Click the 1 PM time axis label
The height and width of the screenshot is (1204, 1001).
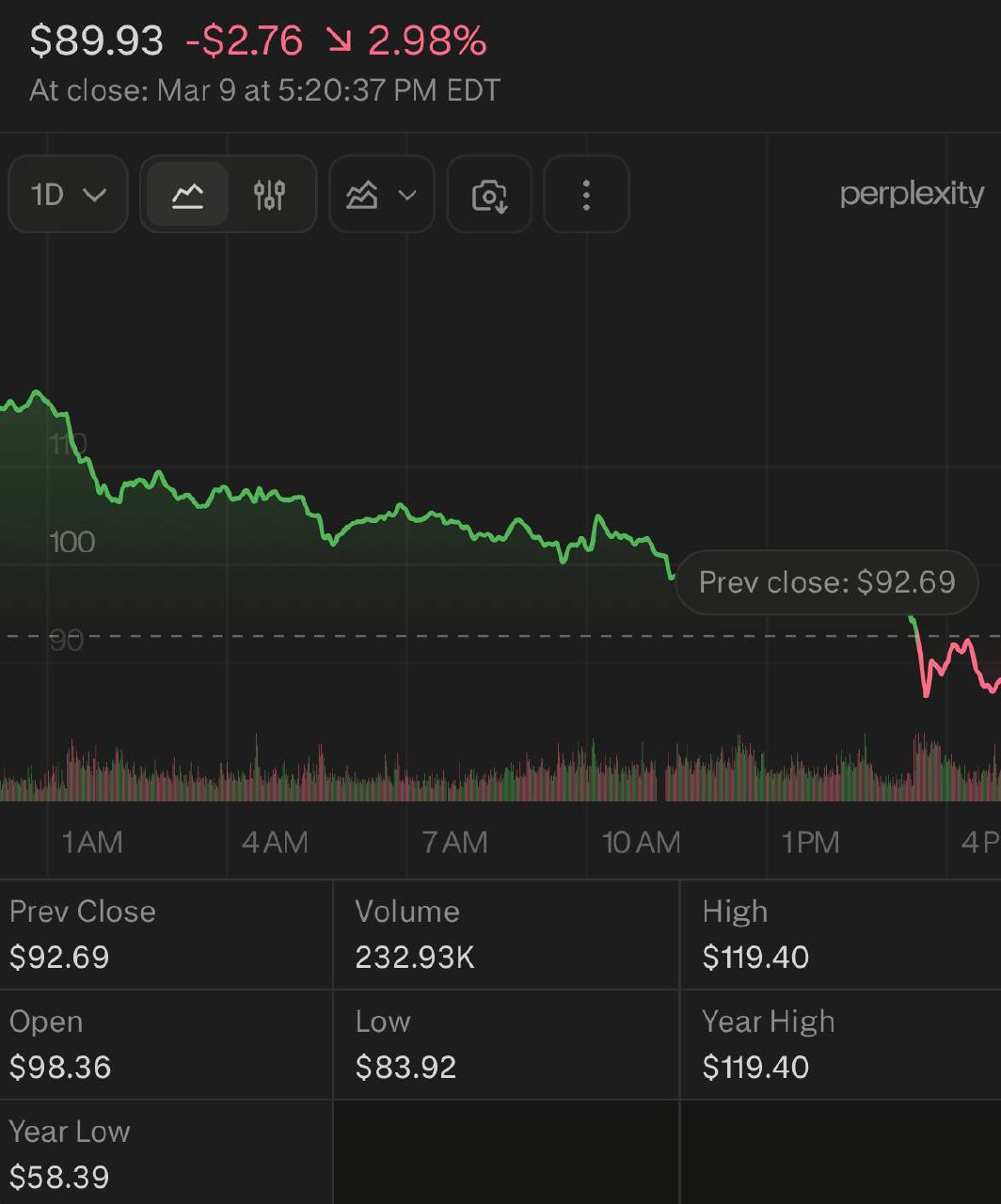click(811, 842)
